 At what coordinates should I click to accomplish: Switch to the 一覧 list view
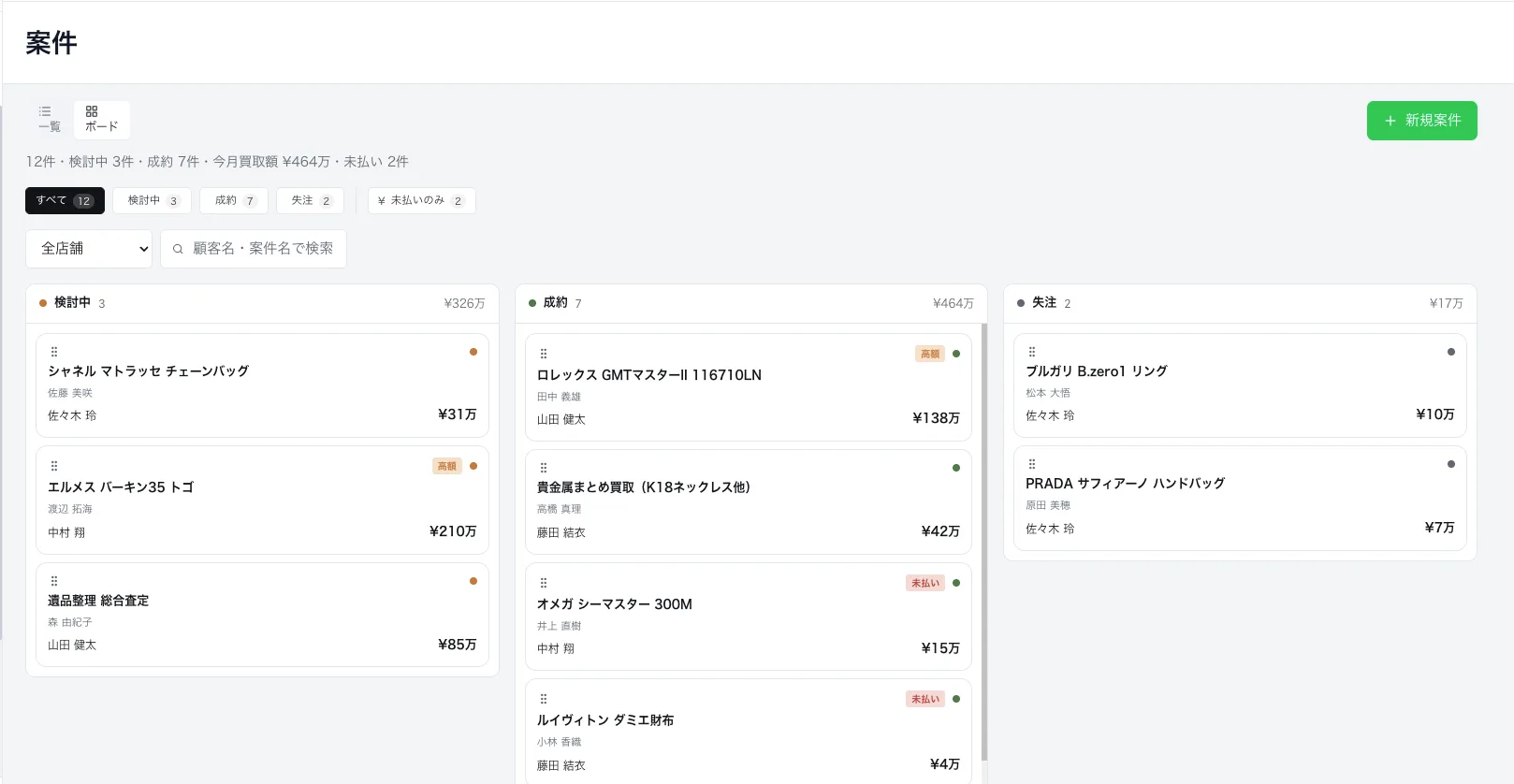pyautogui.click(x=50, y=120)
